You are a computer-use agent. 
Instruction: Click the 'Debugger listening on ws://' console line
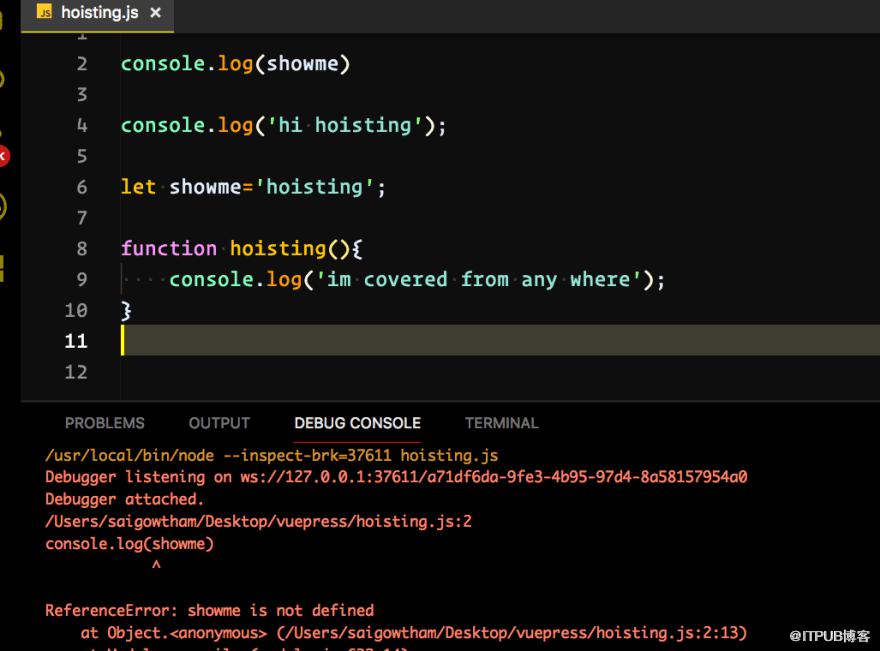(x=396, y=477)
